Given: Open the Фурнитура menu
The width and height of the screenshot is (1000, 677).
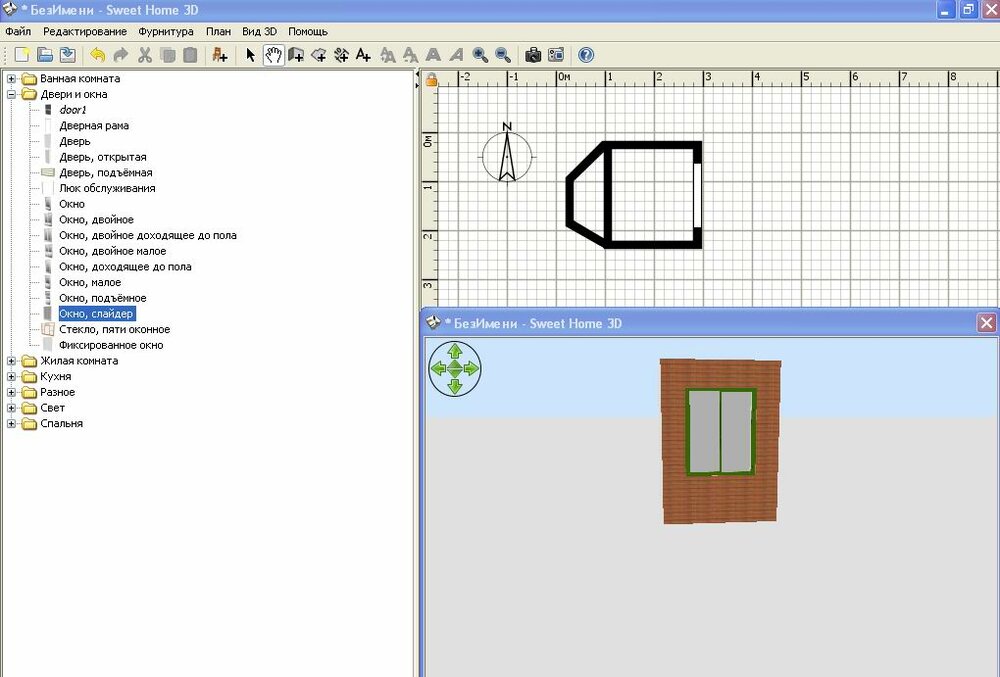Looking at the screenshot, I should pyautogui.click(x=166, y=31).
